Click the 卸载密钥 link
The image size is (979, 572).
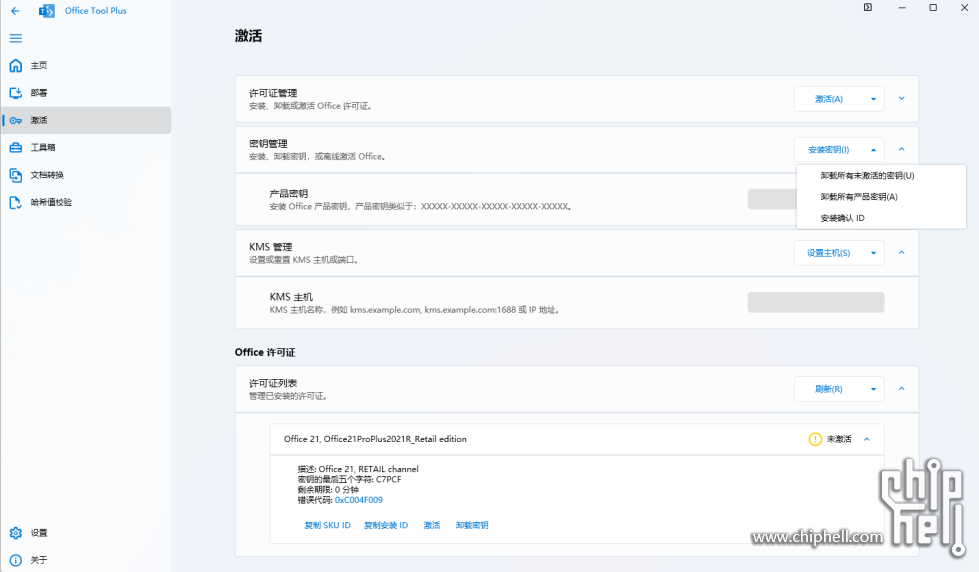pyautogui.click(x=472, y=525)
